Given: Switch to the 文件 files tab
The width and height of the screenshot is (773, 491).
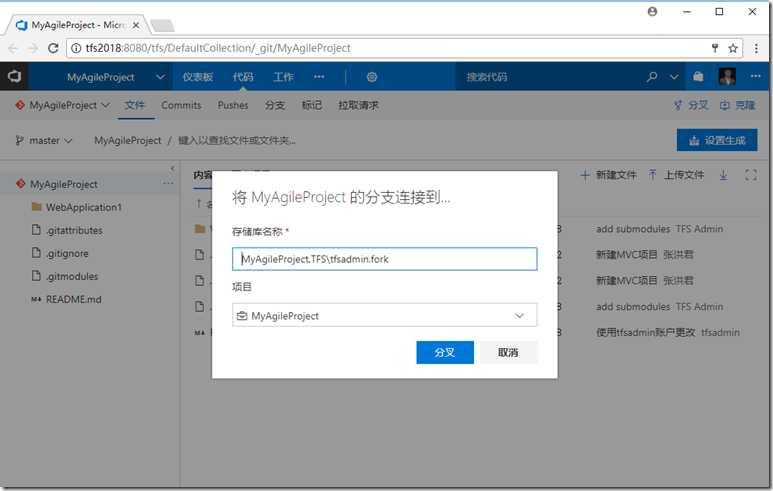Looking at the screenshot, I should [x=135, y=105].
